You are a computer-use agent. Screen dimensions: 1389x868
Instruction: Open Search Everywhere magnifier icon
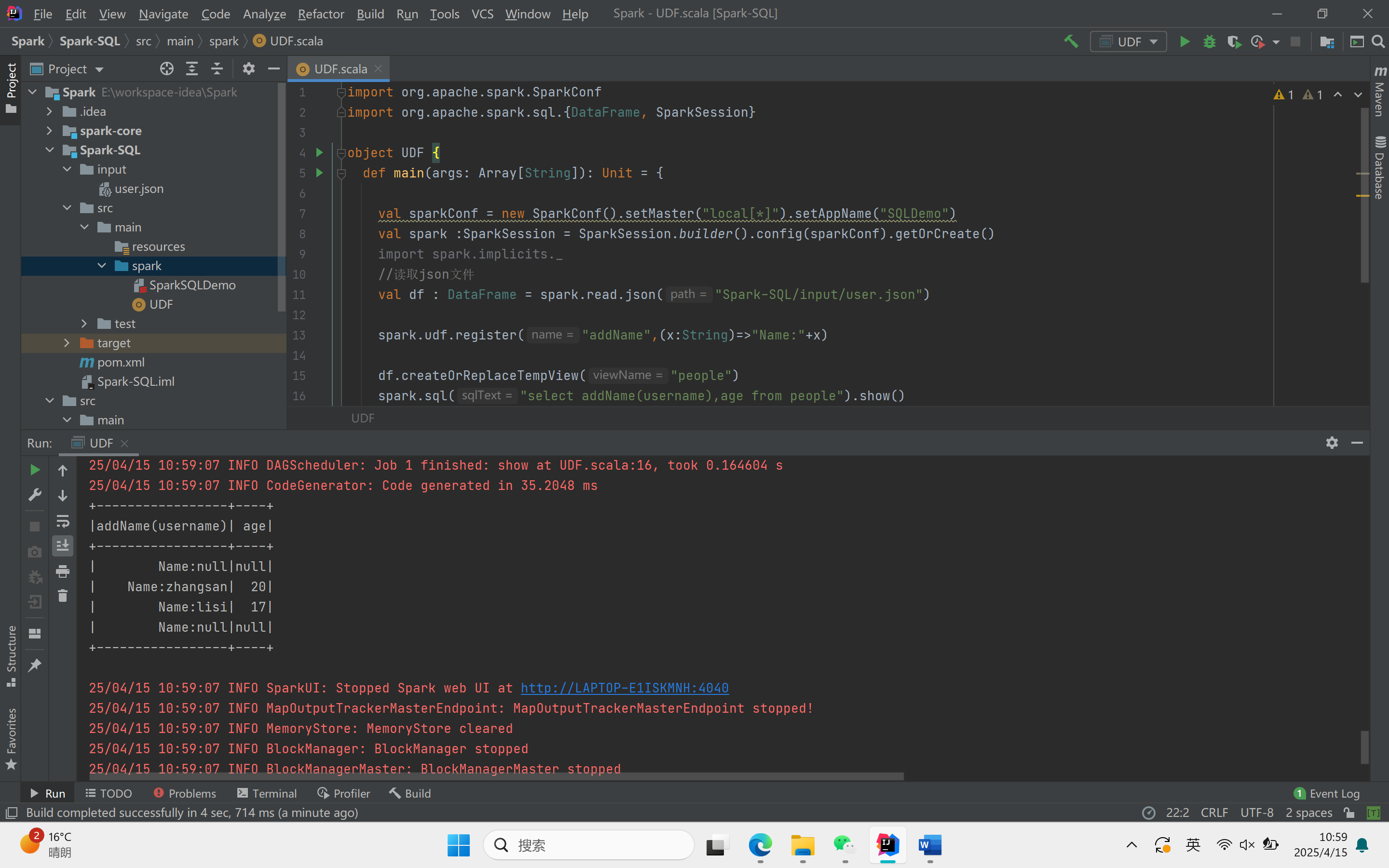pyautogui.click(x=1377, y=41)
